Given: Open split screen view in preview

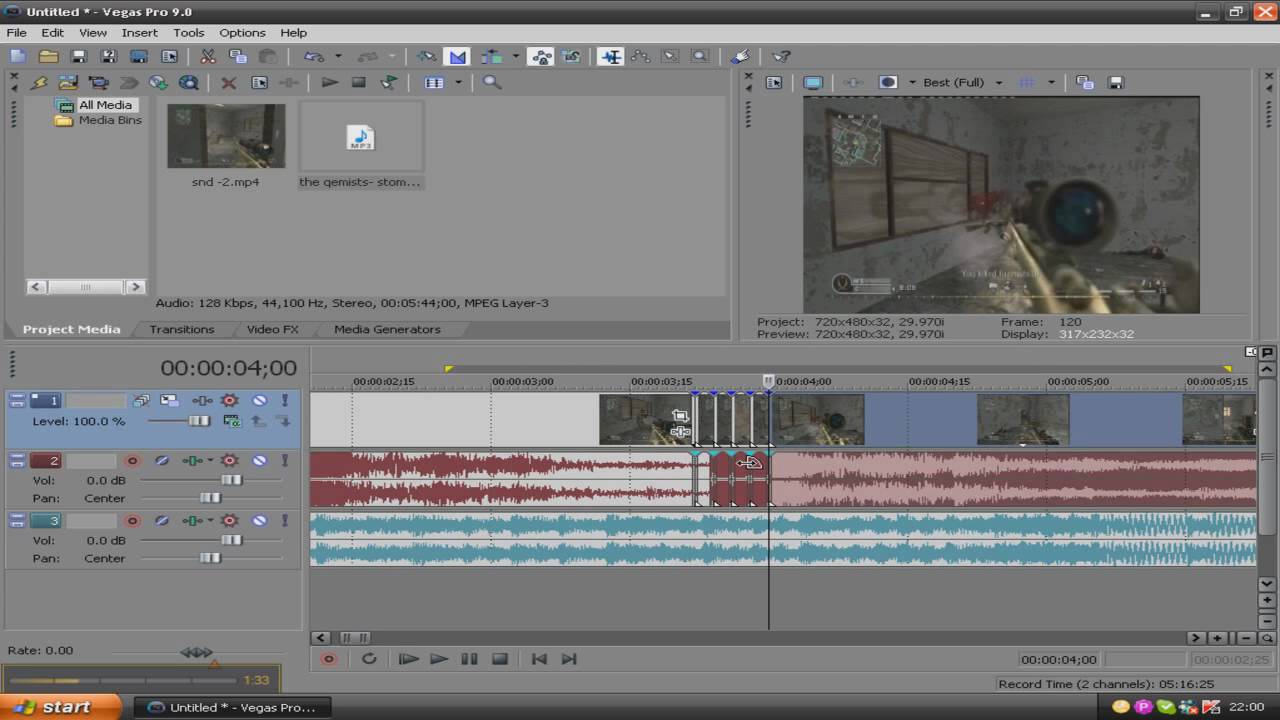Looking at the screenshot, I should click(887, 83).
